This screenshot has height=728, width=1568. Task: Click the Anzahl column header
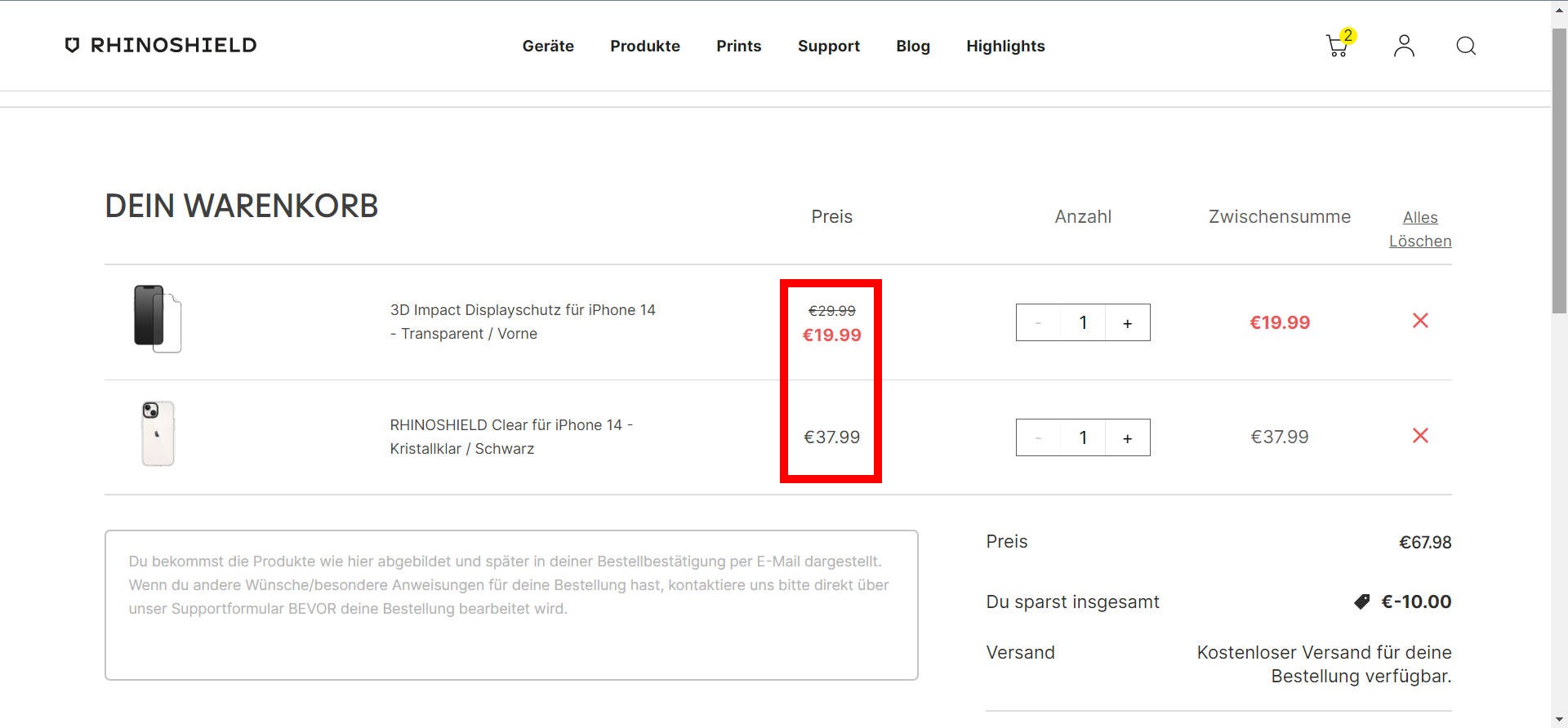point(1083,217)
